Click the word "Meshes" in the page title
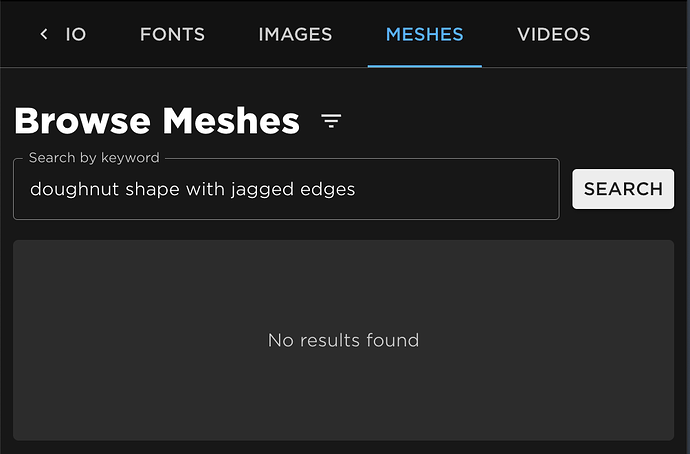690x454 pixels. point(230,122)
